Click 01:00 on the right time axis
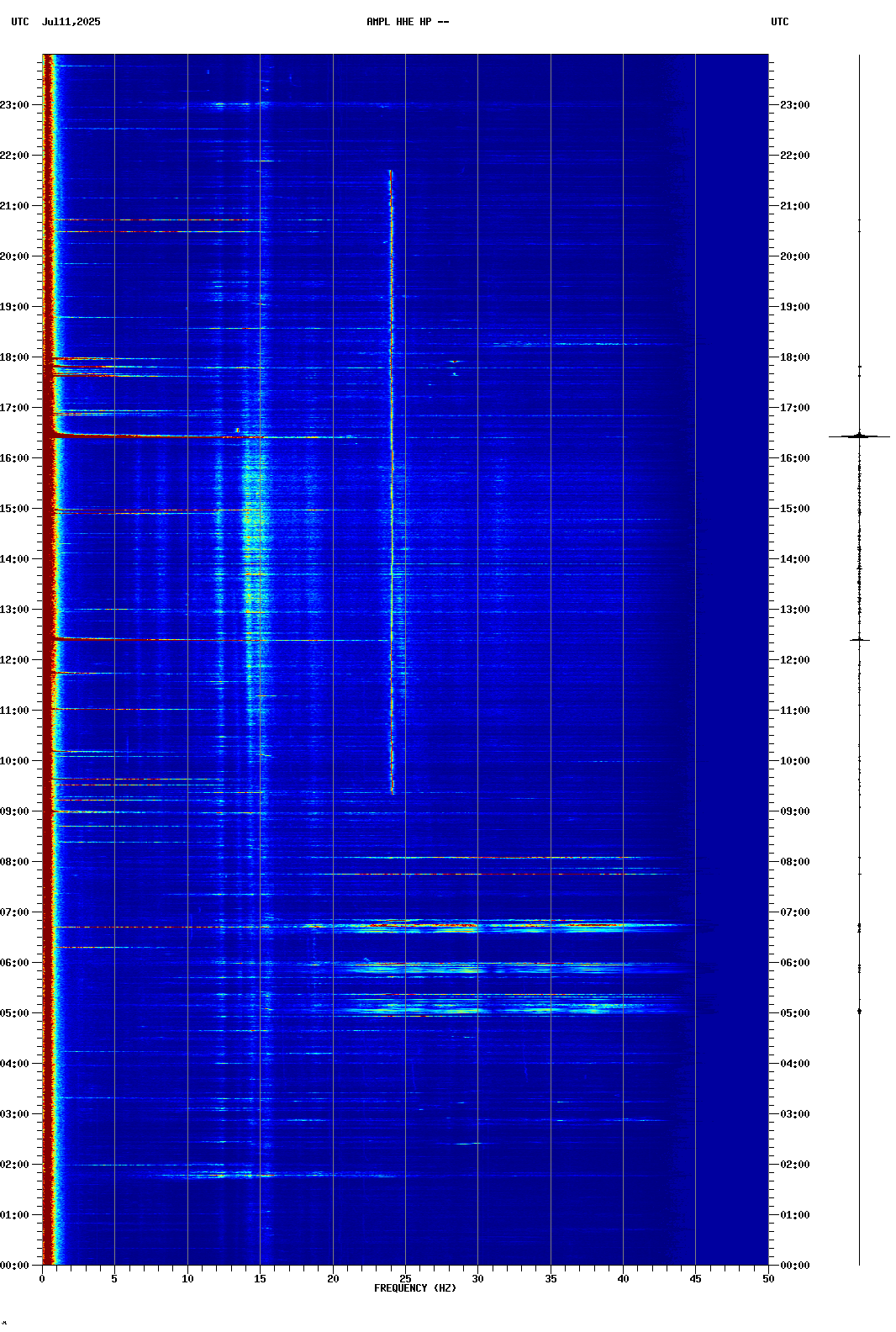Image resolution: width=896 pixels, height=1332 pixels. [x=795, y=1215]
